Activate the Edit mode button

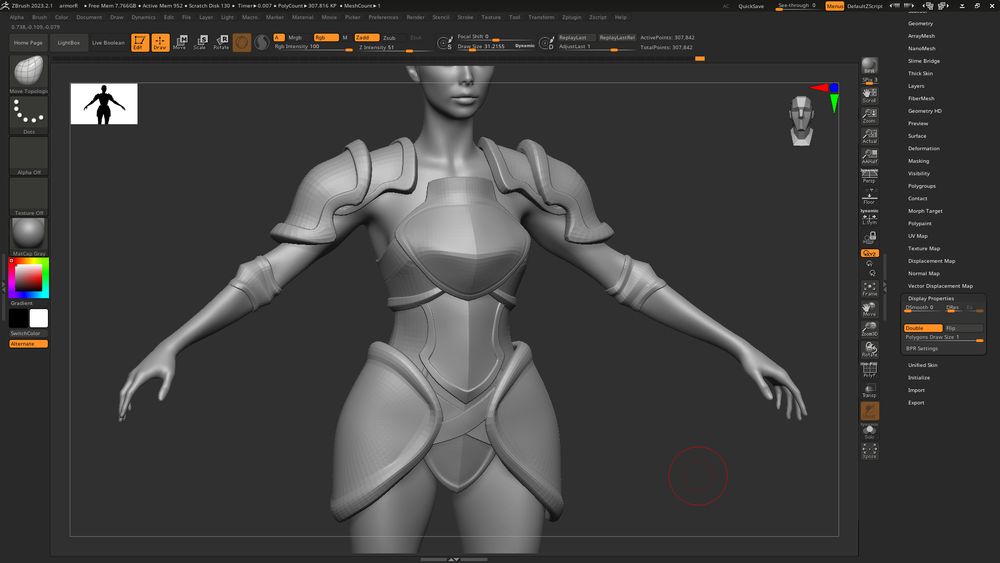tap(138, 43)
